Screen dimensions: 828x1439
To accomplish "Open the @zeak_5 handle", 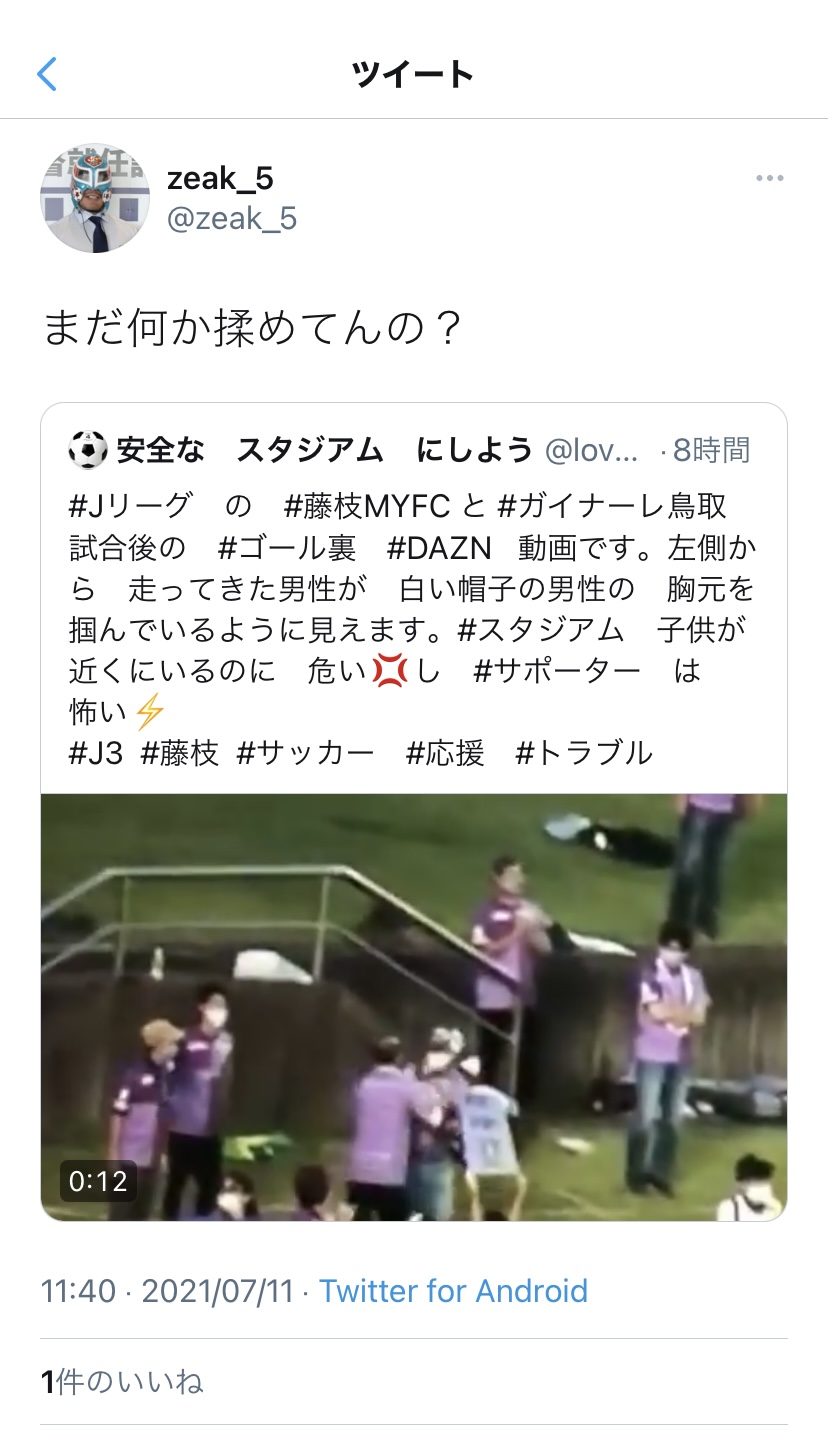I will coord(232,219).
